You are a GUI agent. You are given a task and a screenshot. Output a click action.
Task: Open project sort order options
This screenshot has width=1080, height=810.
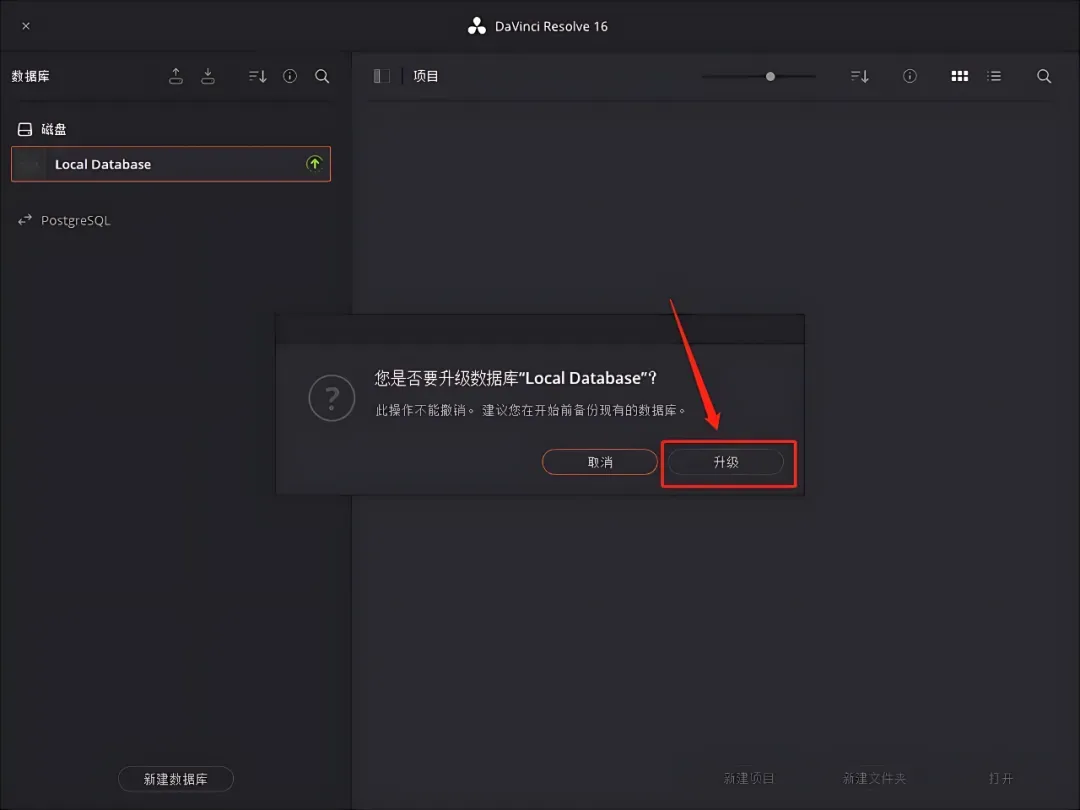[860, 76]
